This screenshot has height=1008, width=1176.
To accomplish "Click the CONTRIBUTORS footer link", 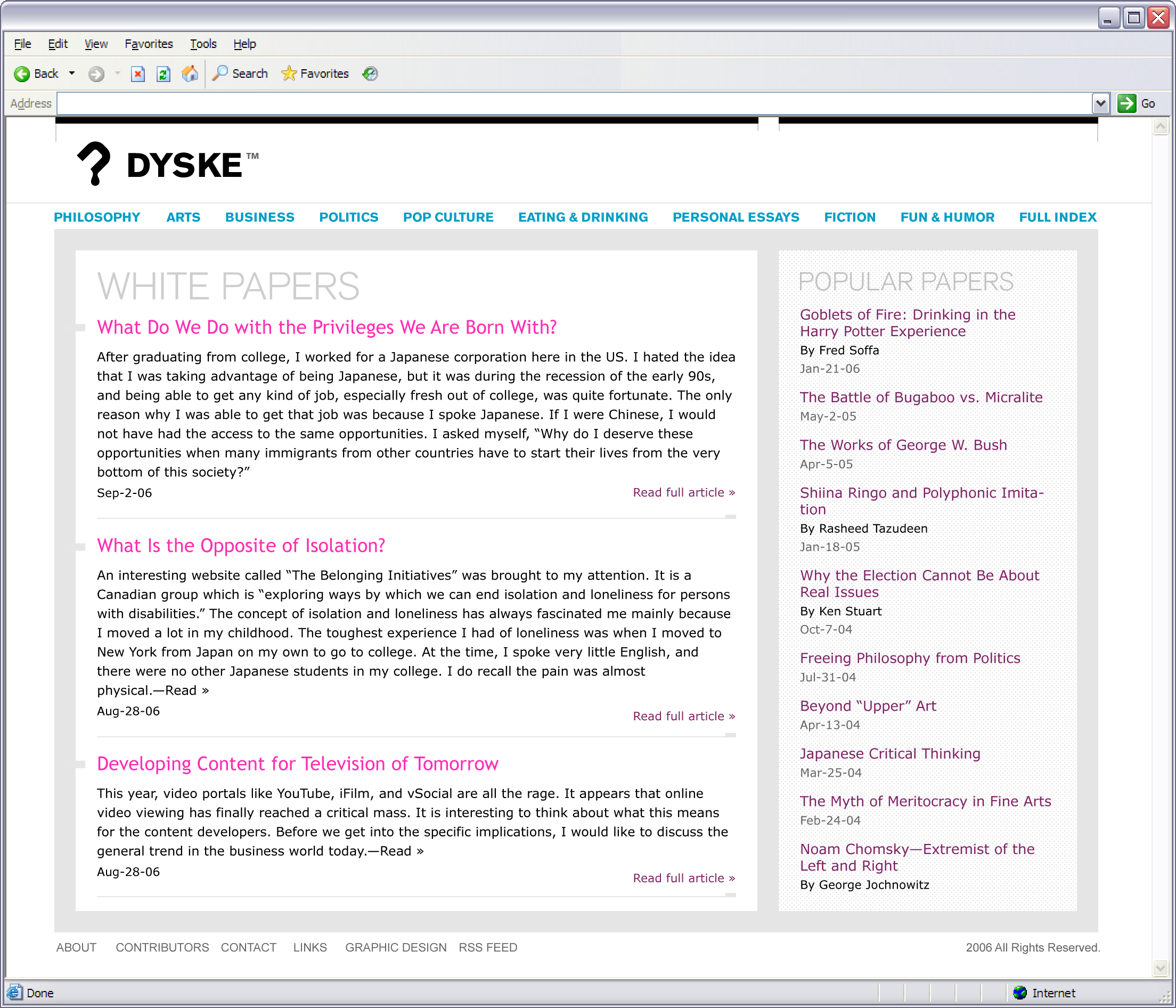I will (162, 947).
